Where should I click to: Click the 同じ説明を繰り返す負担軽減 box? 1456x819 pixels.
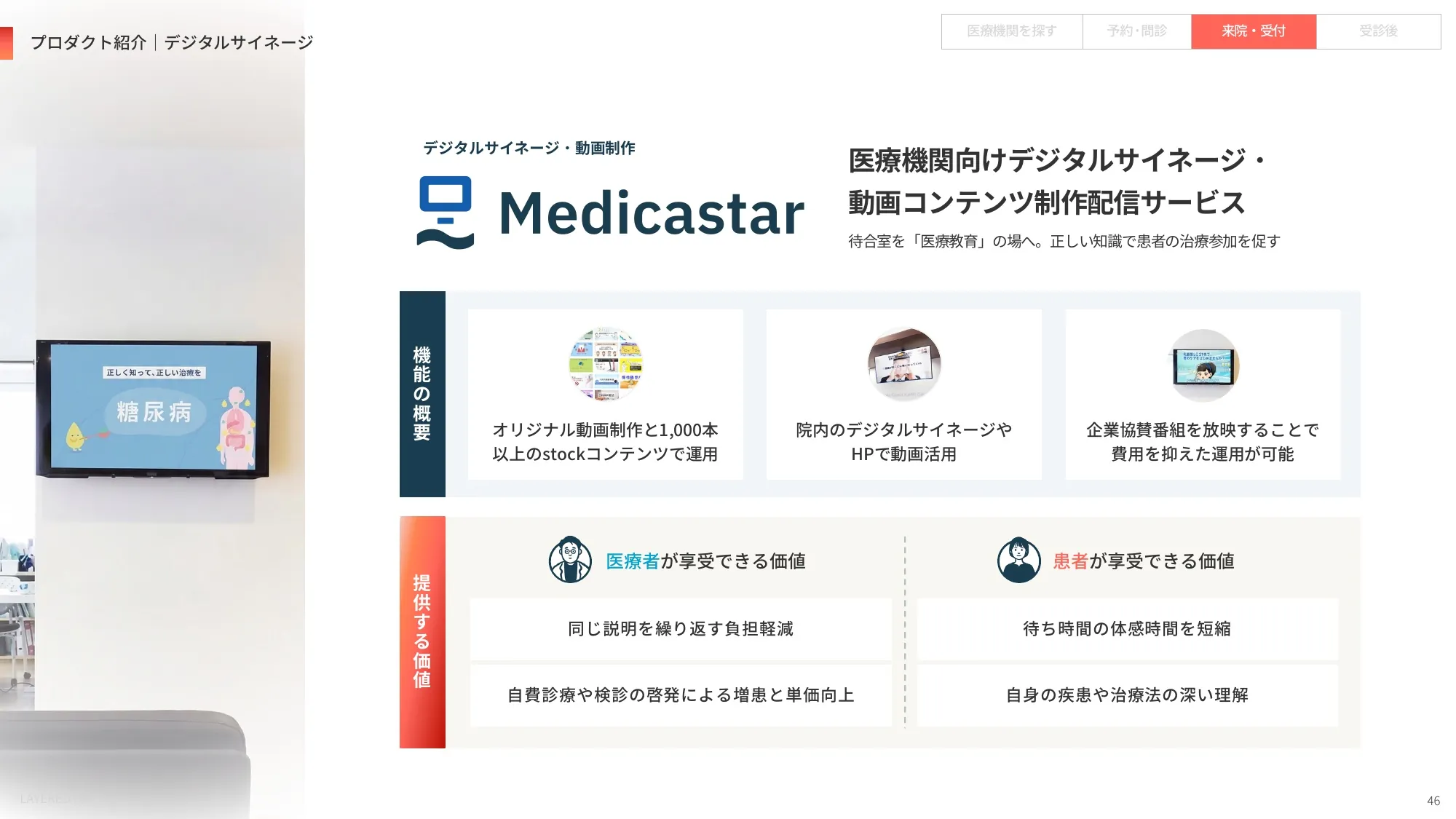[681, 629]
